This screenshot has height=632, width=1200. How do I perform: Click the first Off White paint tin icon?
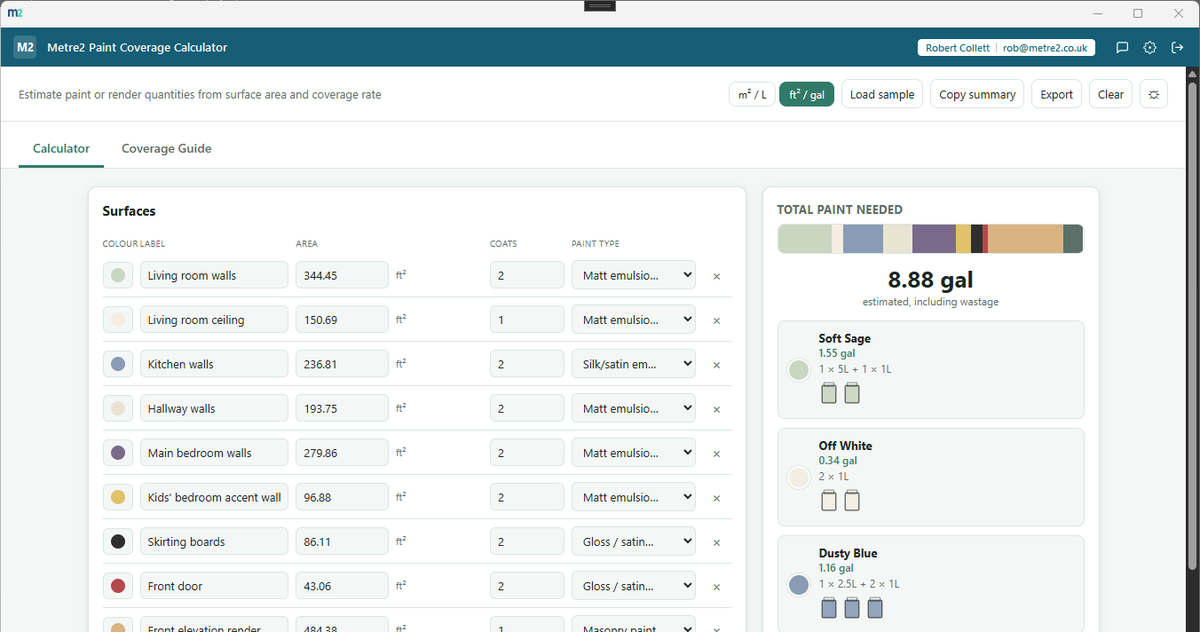[x=828, y=500]
